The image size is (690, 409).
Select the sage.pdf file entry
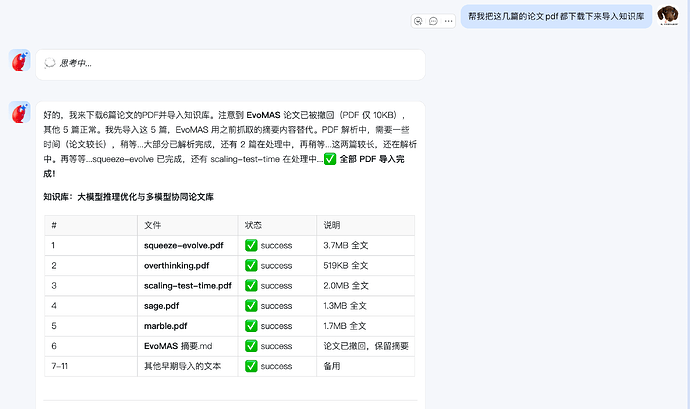coord(161,306)
